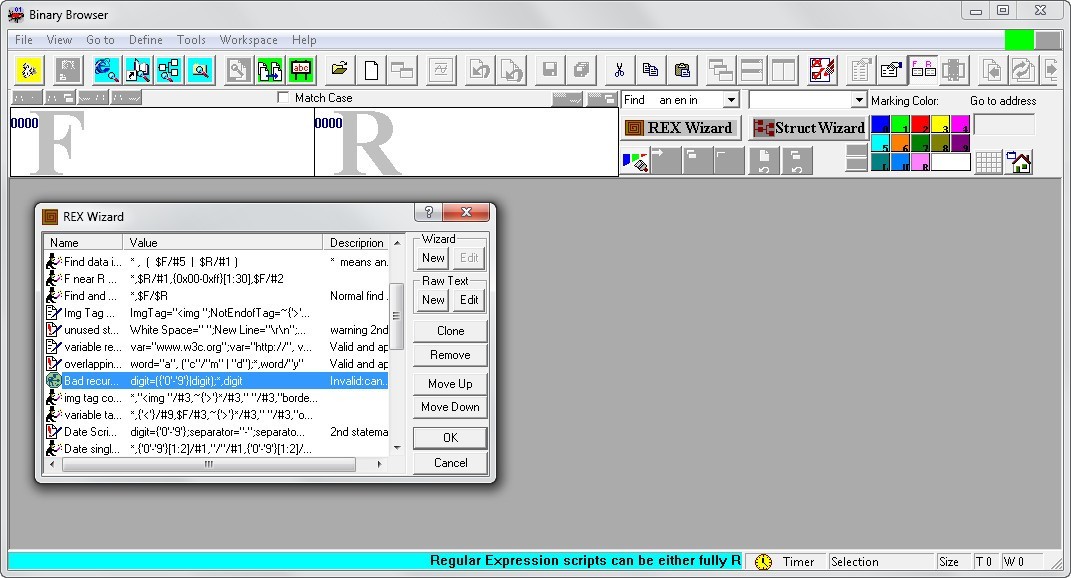Viewport: 1071px width, 578px height.
Task: Click the Remove button
Action: 450,355
